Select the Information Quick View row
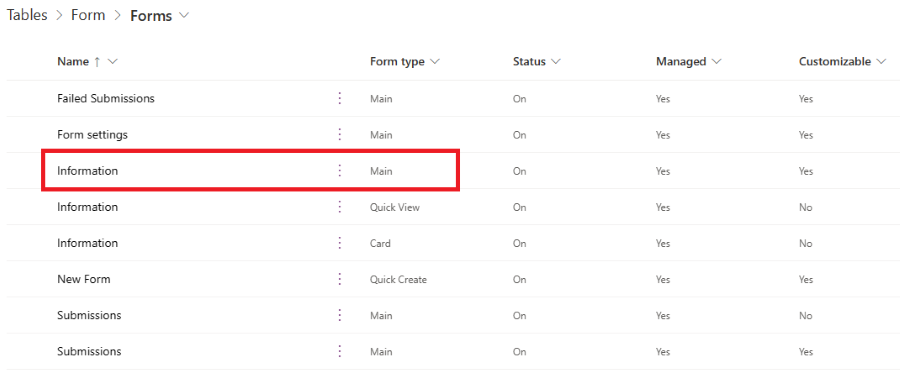 coord(453,207)
